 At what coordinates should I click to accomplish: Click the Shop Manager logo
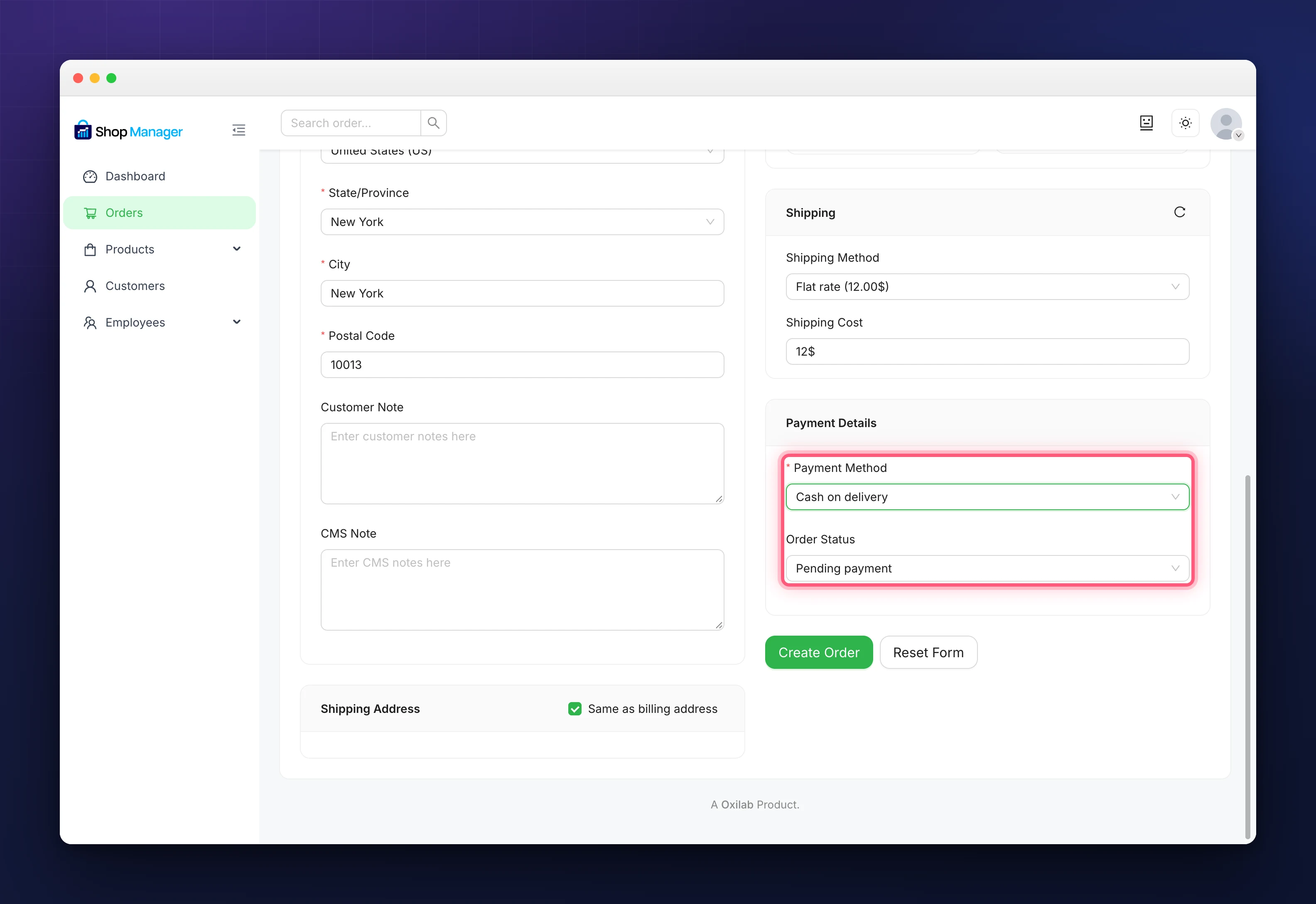pos(128,131)
